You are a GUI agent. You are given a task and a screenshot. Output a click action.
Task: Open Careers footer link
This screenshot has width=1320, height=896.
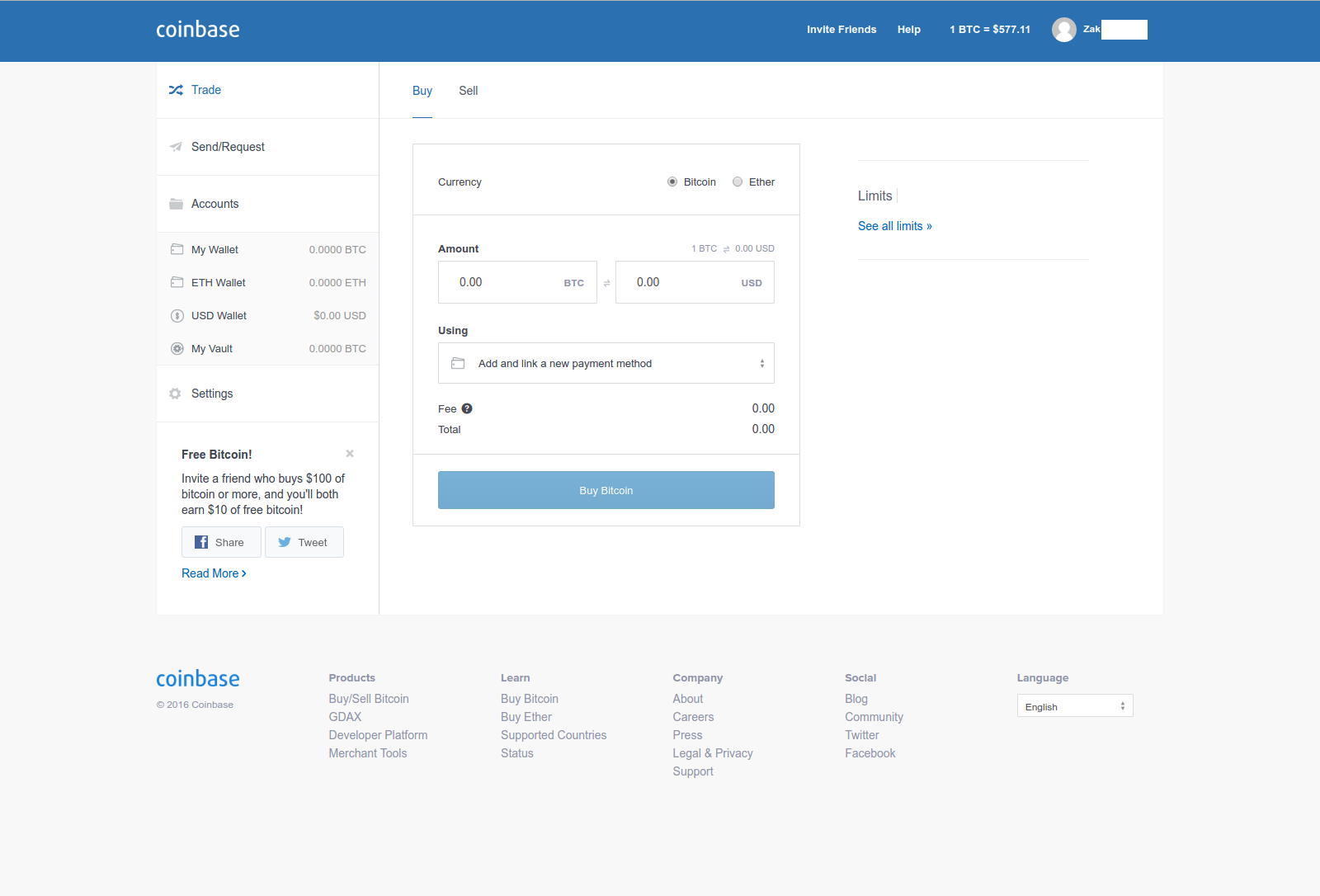[x=693, y=717]
